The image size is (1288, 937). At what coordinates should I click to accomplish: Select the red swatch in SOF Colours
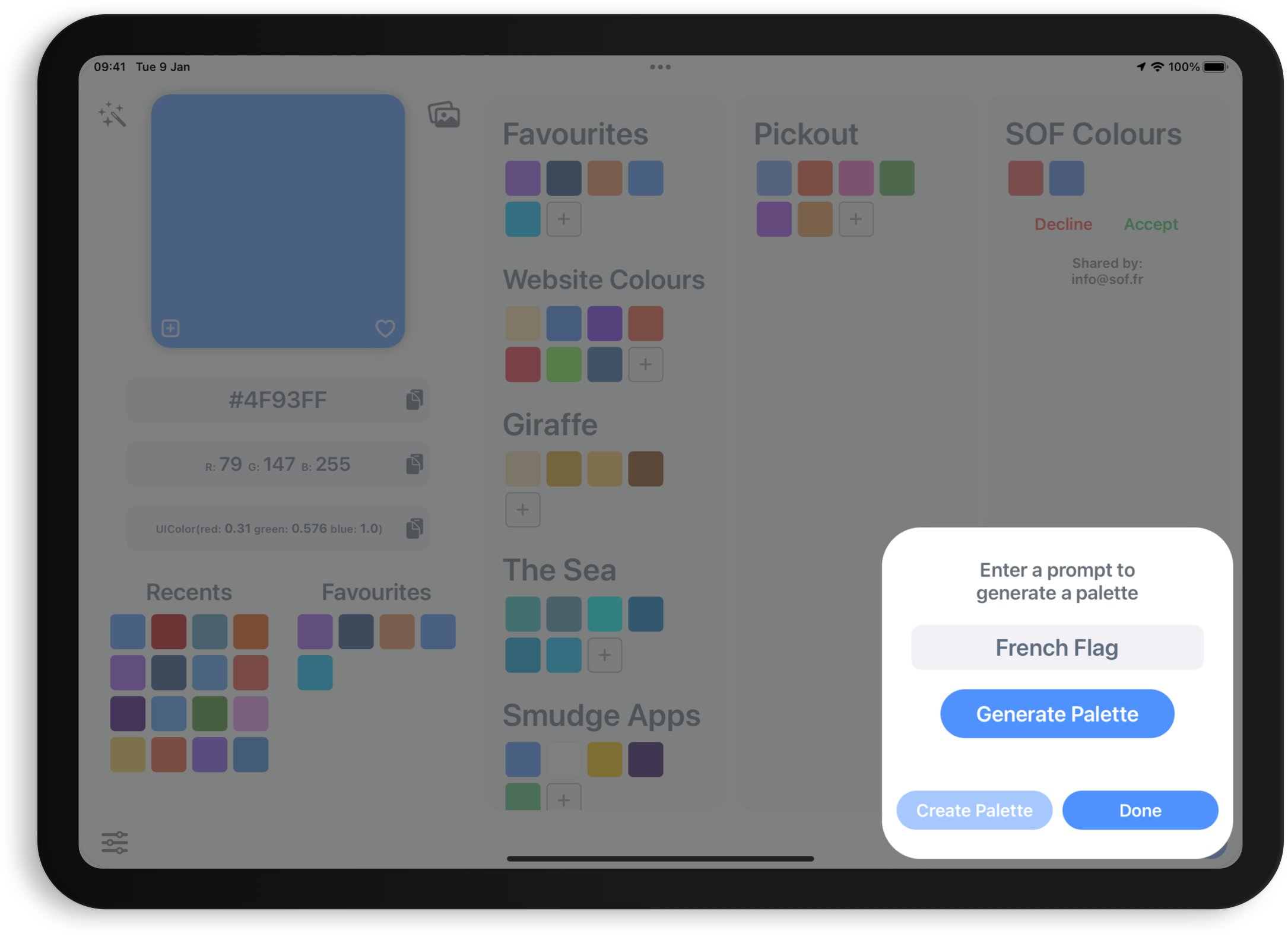pos(1026,178)
